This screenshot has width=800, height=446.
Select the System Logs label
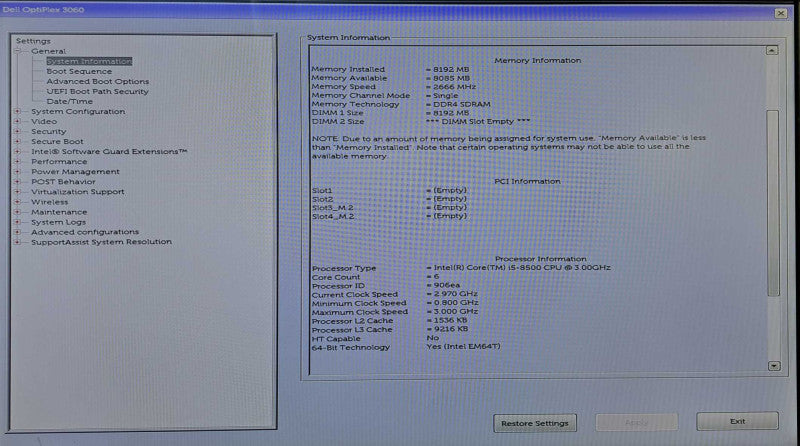(59, 222)
